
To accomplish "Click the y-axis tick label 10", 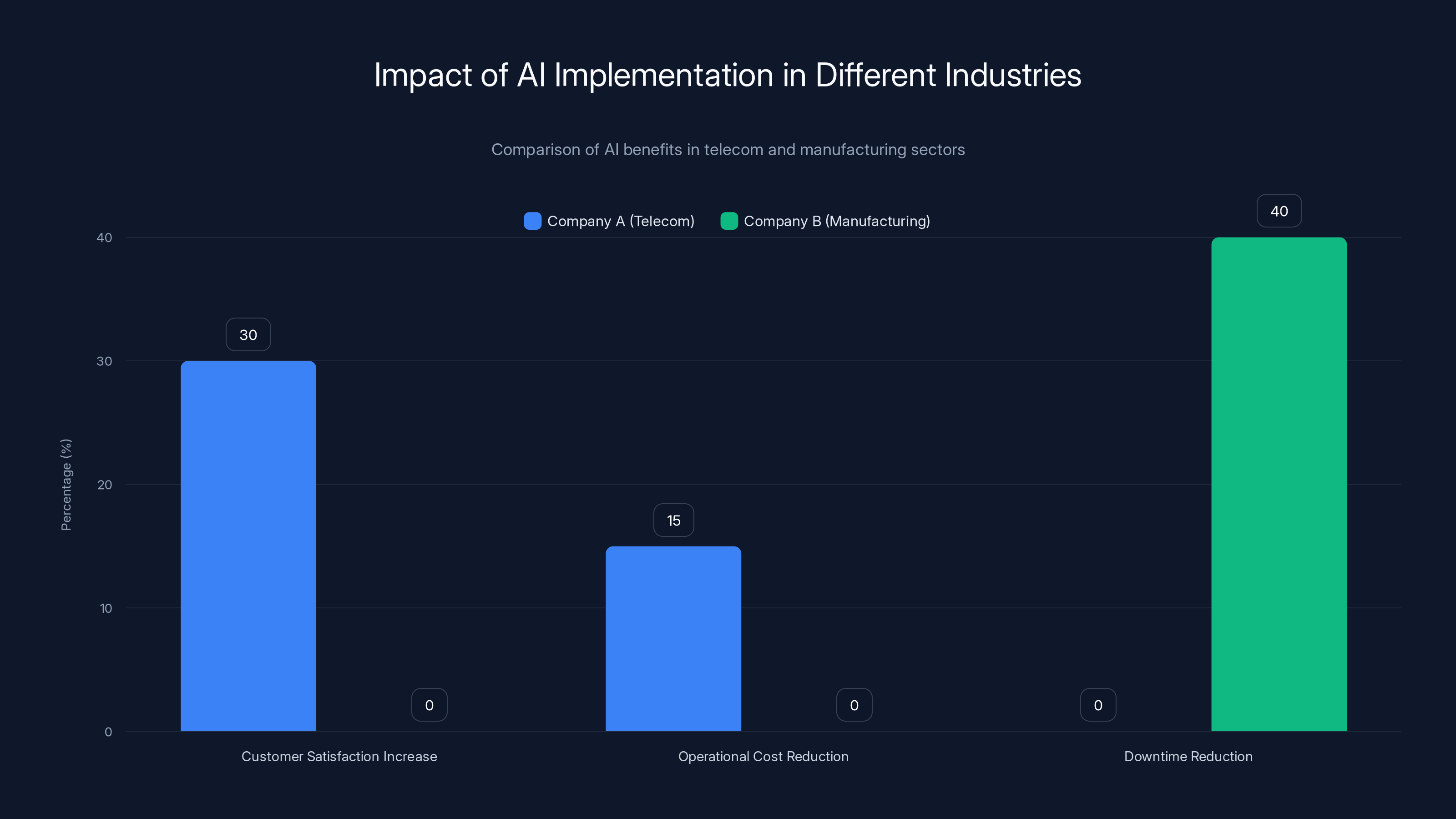I will (x=106, y=608).
